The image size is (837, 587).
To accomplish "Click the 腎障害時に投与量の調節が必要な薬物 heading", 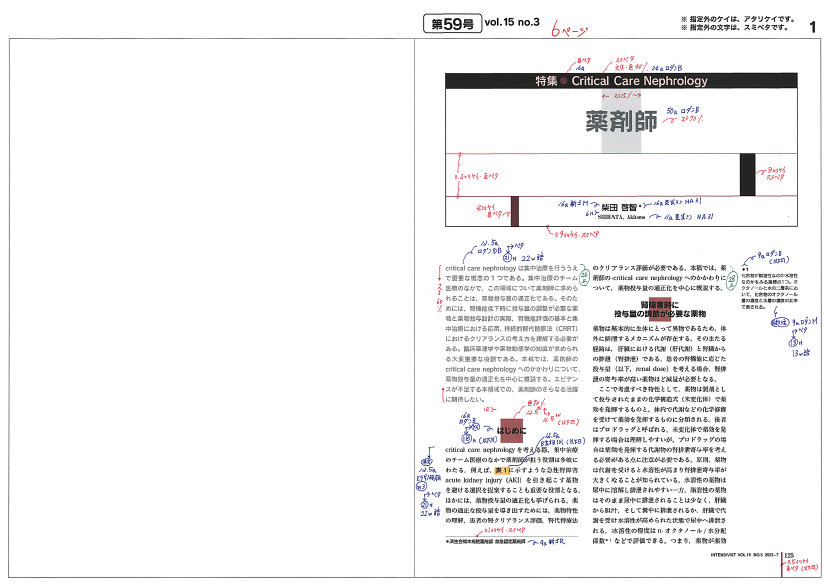I will [660, 308].
